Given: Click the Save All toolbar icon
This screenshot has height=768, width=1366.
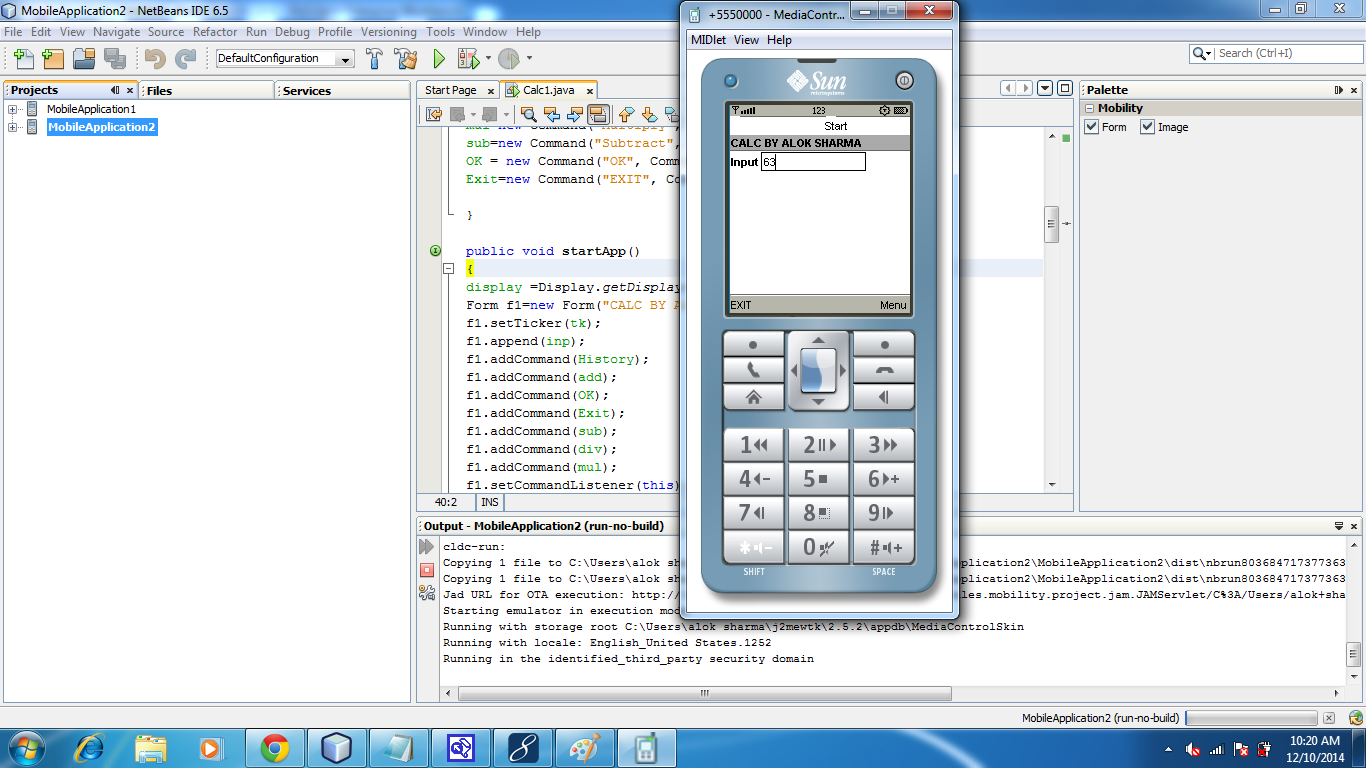Looking at the screenshot, I should coord(115,58).
